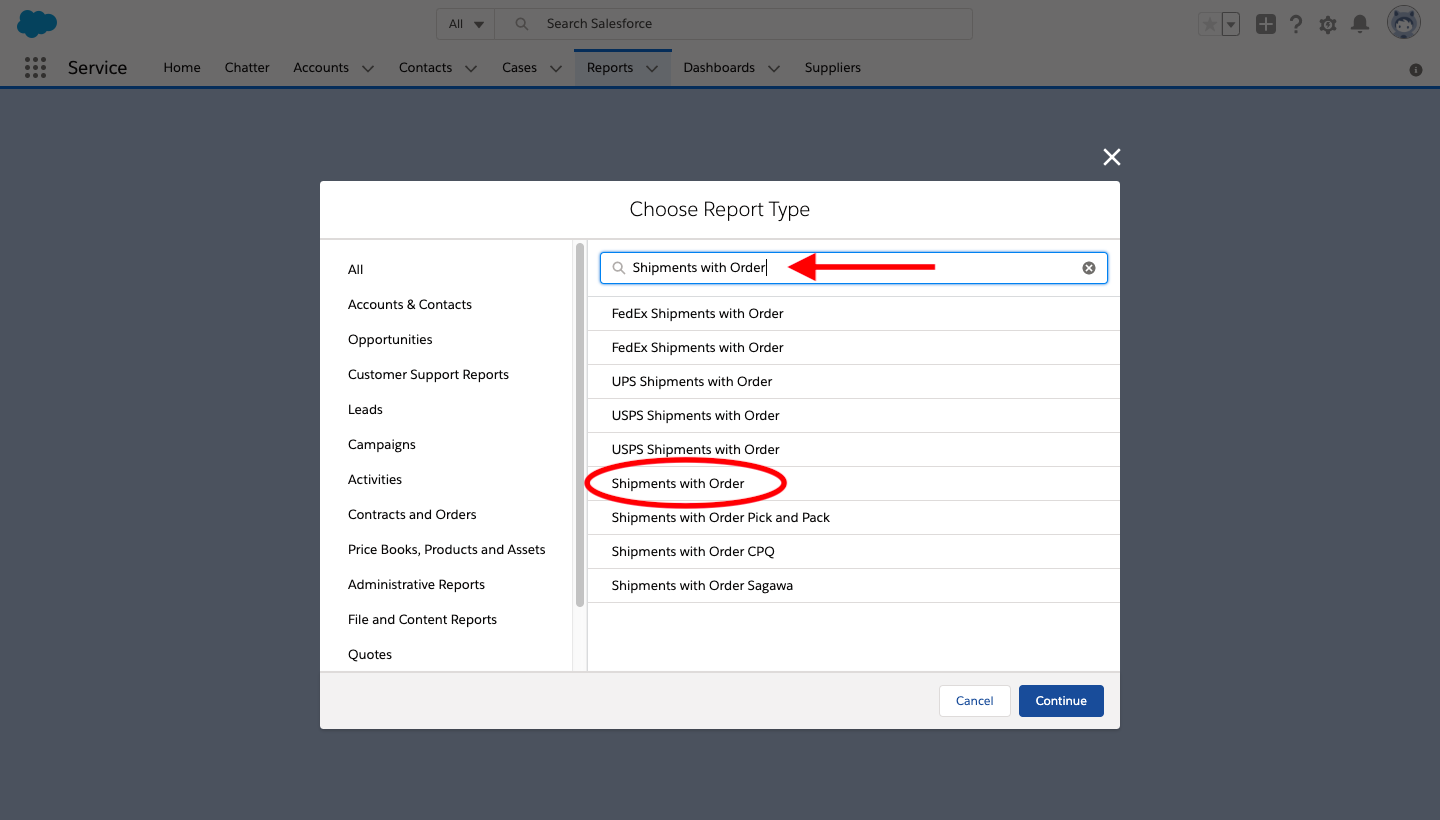Open the App Launcher dots grid

tap(35, 67)
